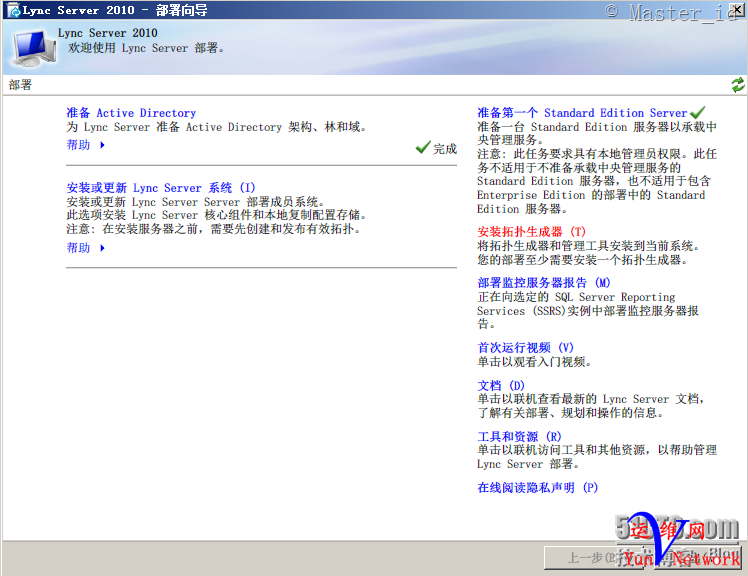Click 帮助 link under Active Directory
748x576 pixels.
[78, 145]
